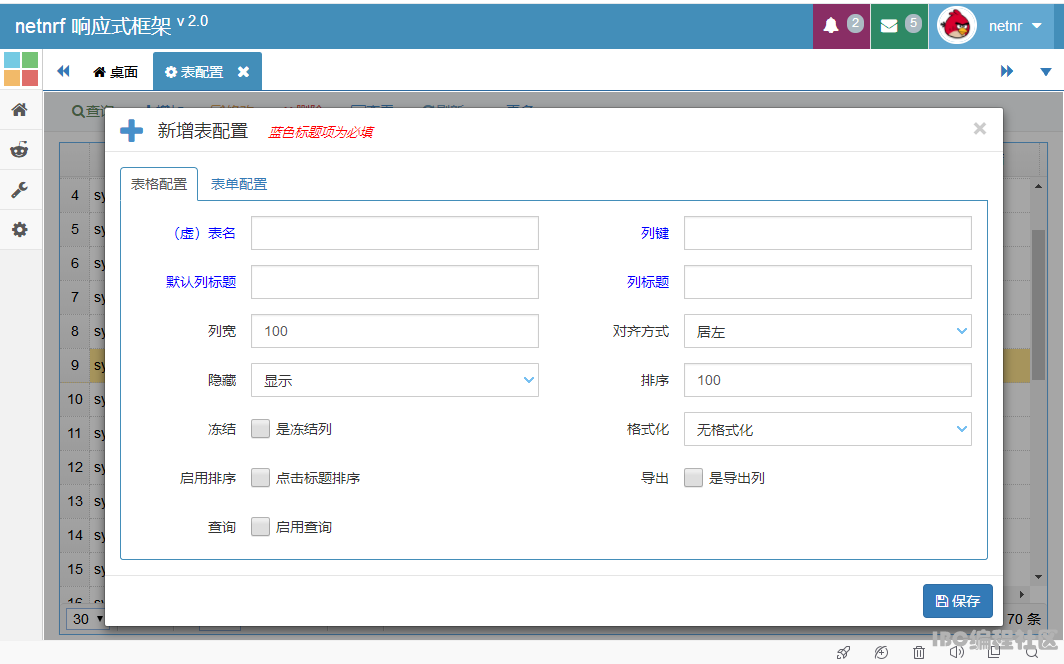This screenshot has width=1064, height=664.
Task: Open the page size dropdown showing 30
Action: (x=88, y=619)
